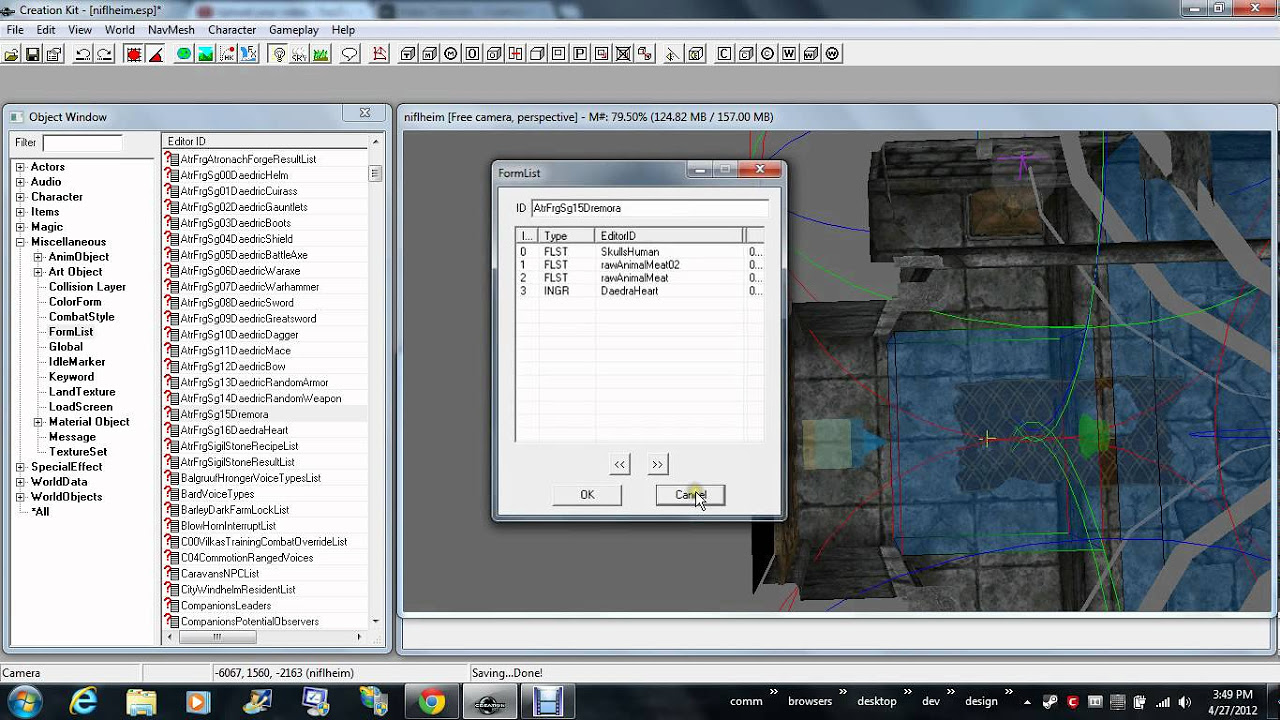Open the NavMesh menu
Screen dimensions: 1280x720
[171, 30]
